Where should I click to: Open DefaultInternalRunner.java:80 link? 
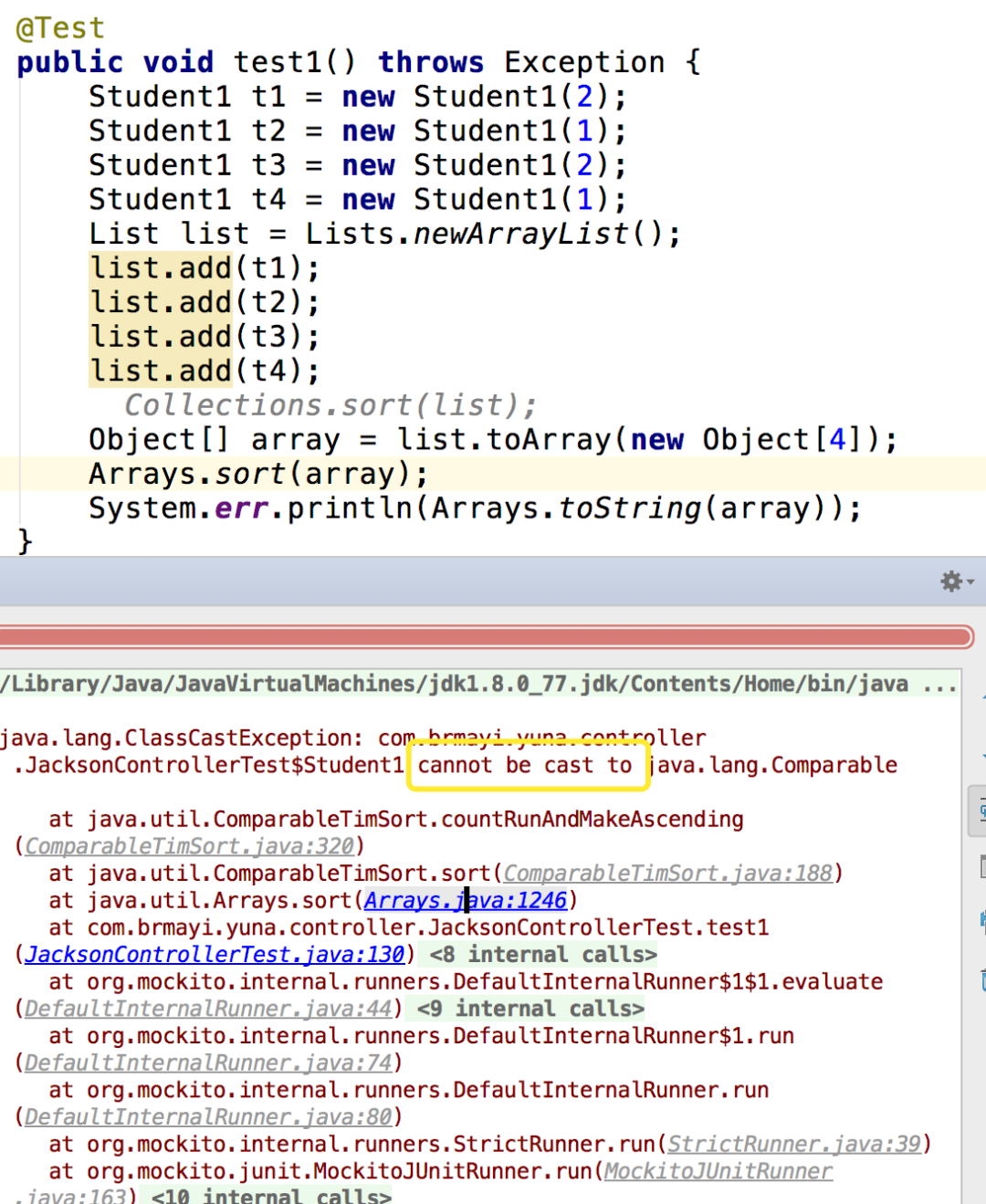coord(208,1117)
